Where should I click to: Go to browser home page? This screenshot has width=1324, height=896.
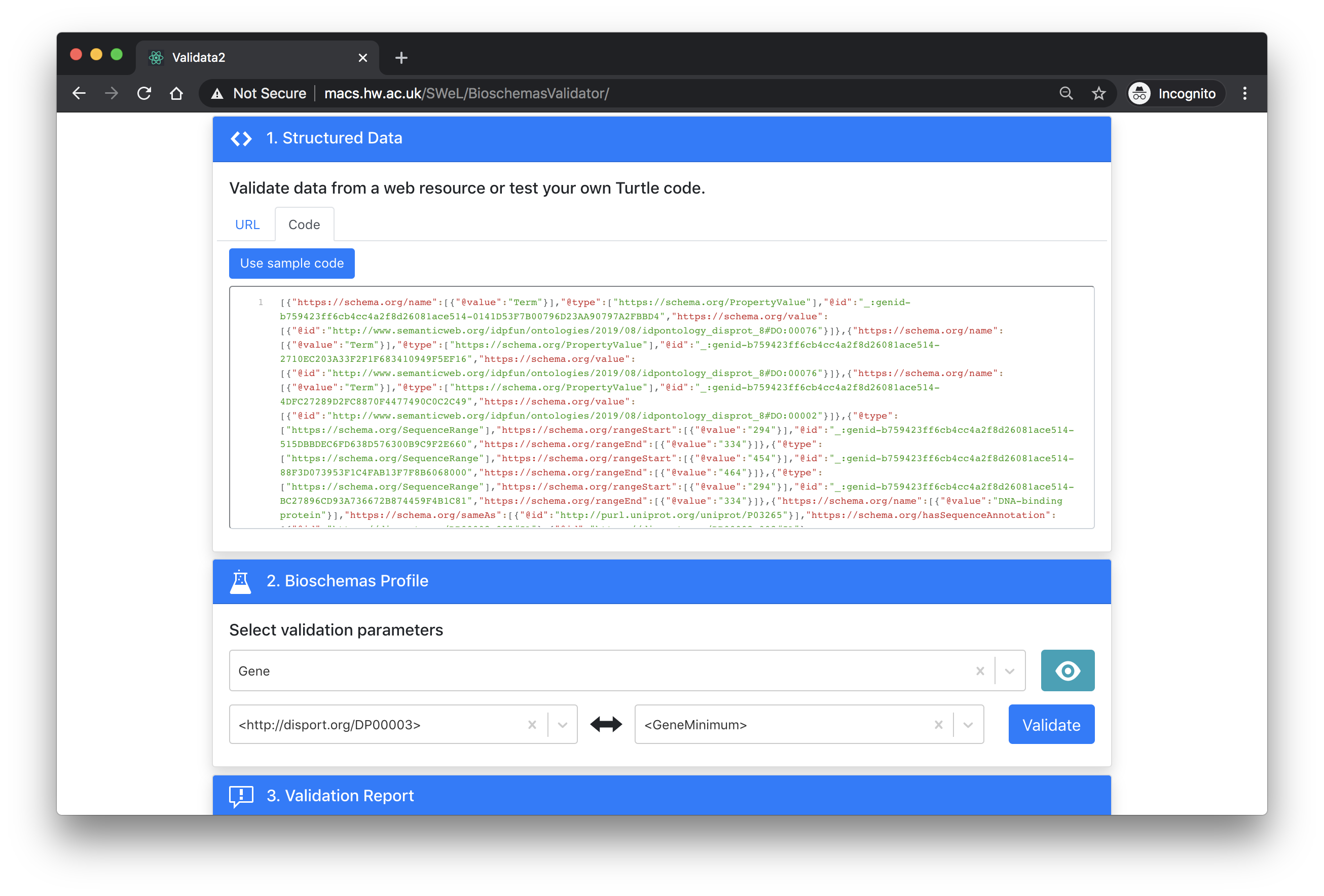176,93
